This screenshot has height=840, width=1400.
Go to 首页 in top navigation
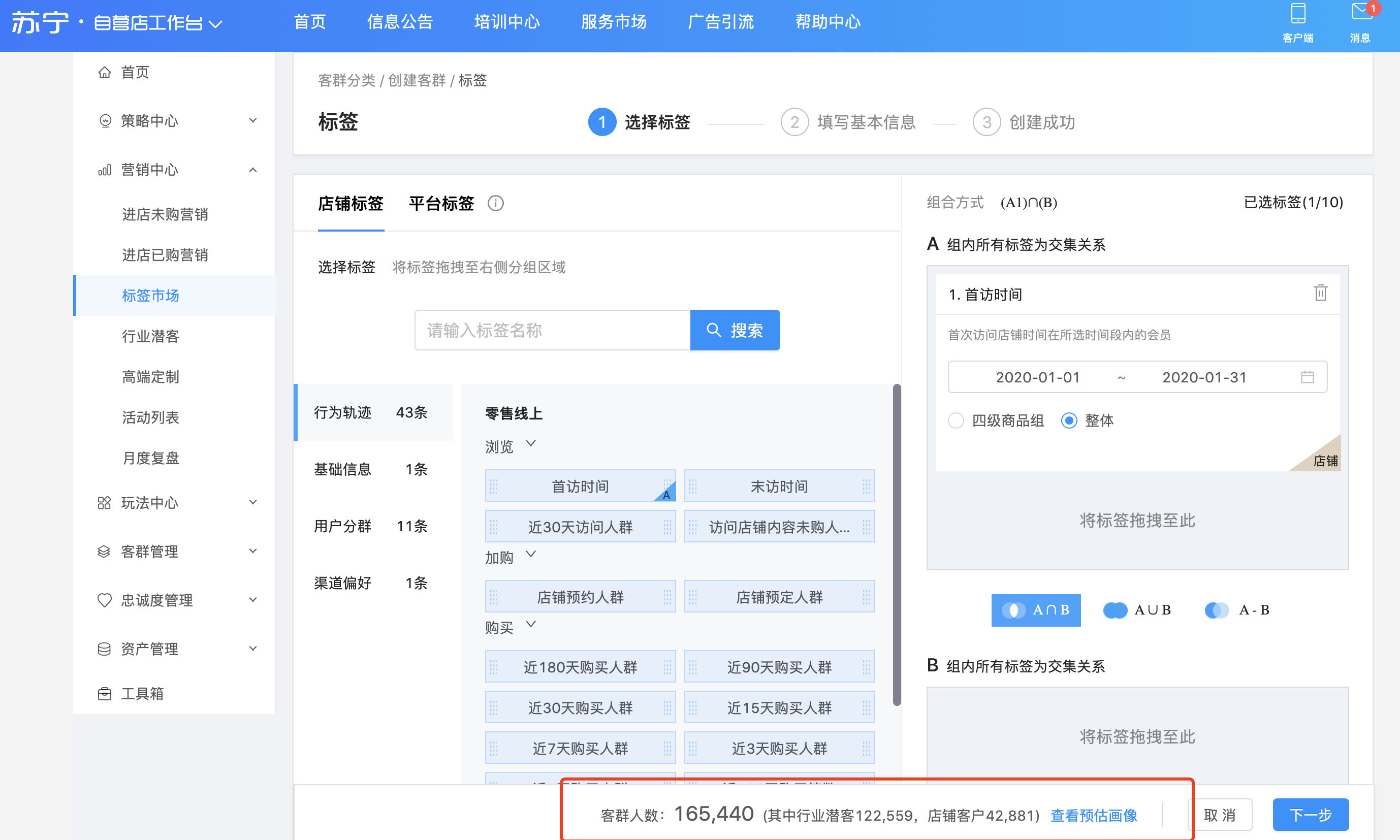[310, 21]
